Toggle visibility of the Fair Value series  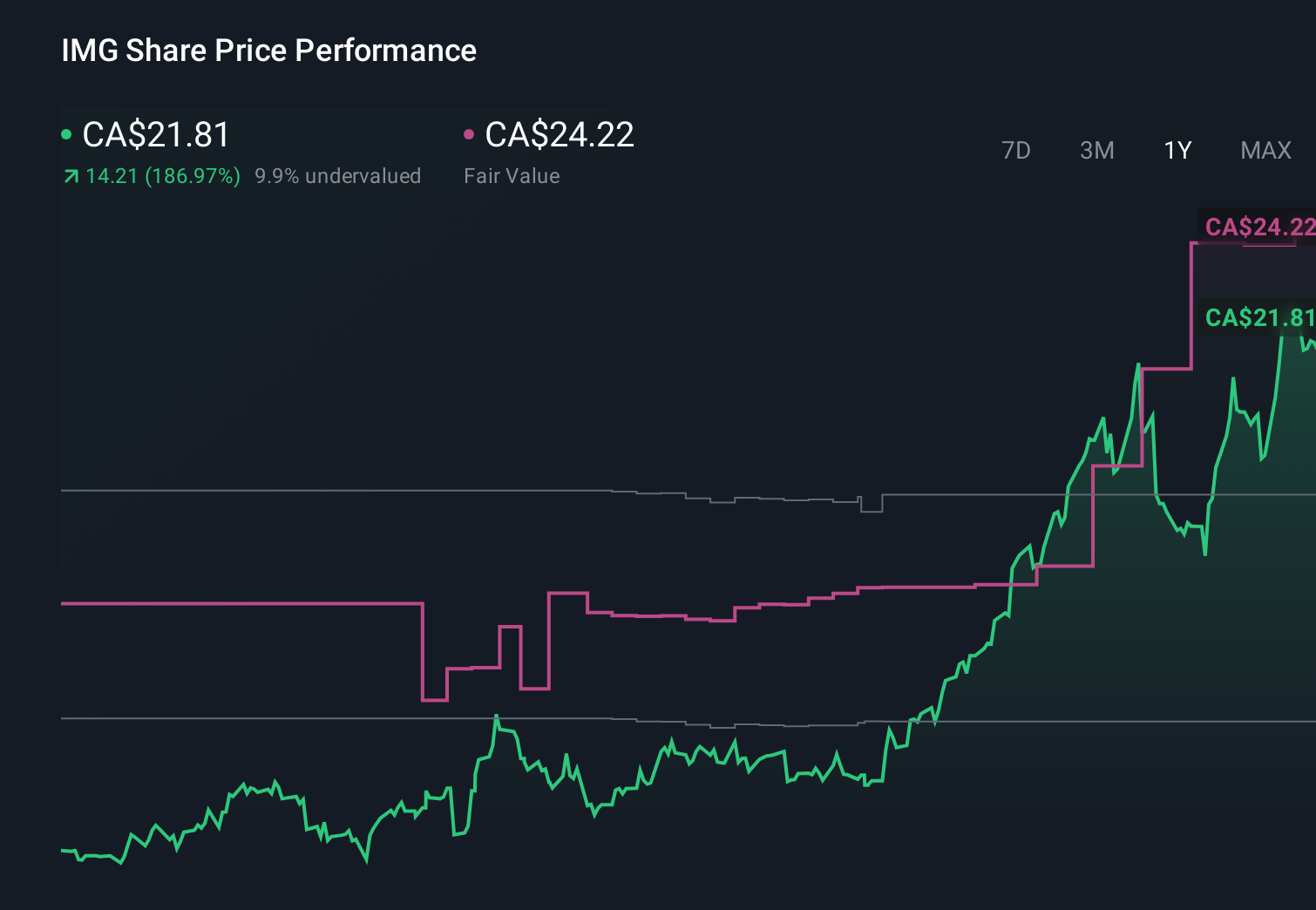pos(471,133)
